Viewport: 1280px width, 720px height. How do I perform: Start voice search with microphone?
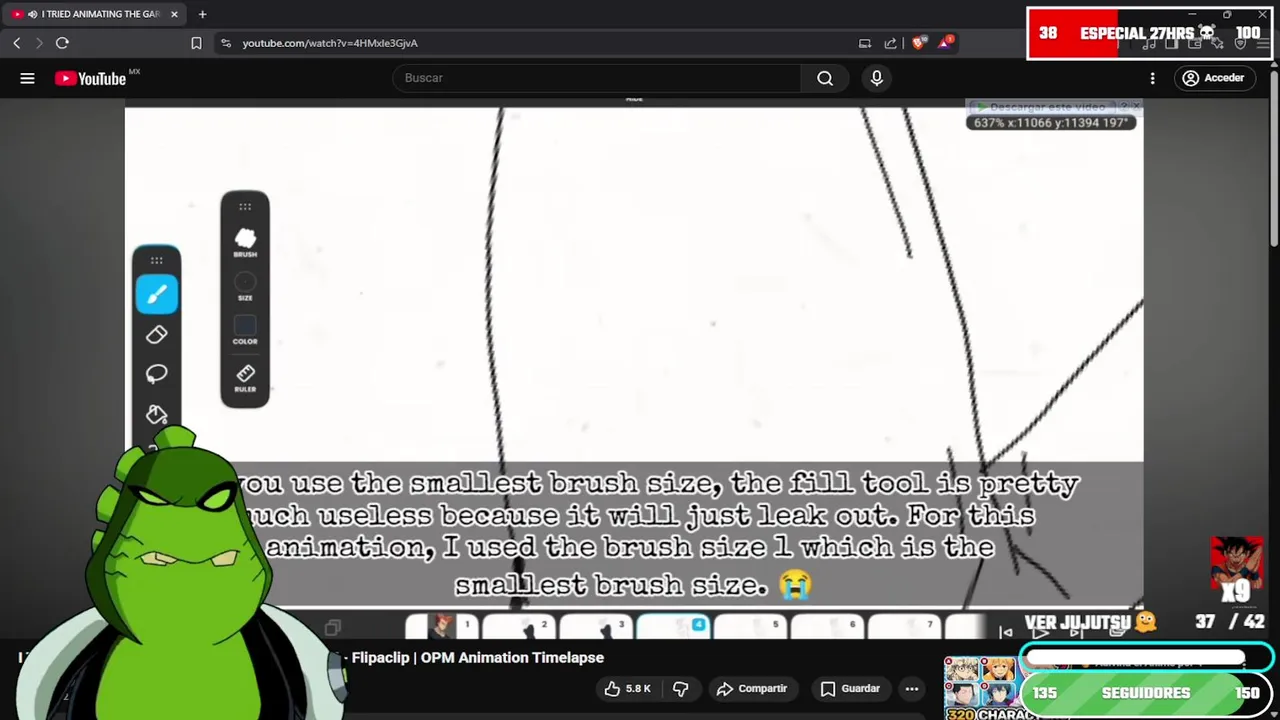[877, 78]
